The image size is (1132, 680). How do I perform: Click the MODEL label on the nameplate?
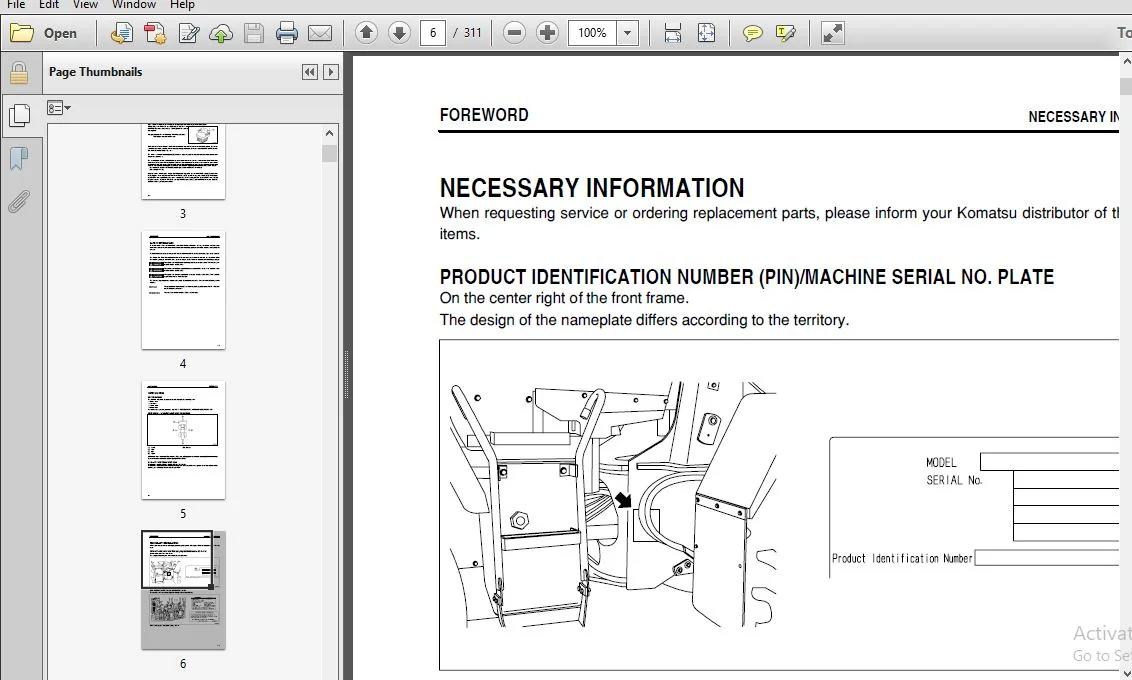point(941,463)
